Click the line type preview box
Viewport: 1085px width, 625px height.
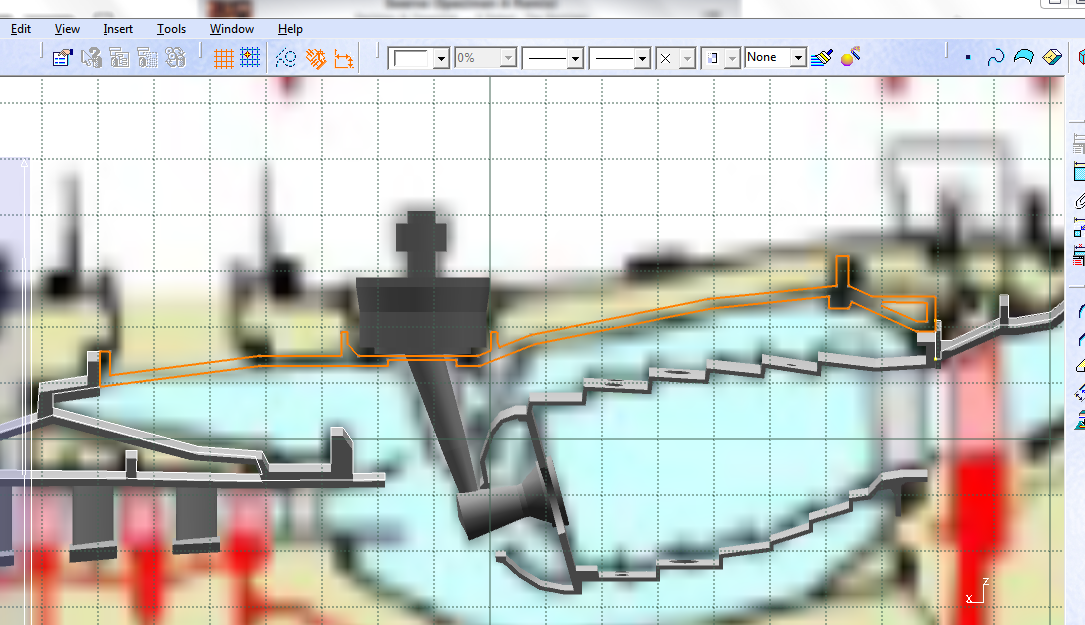[612, 58]
